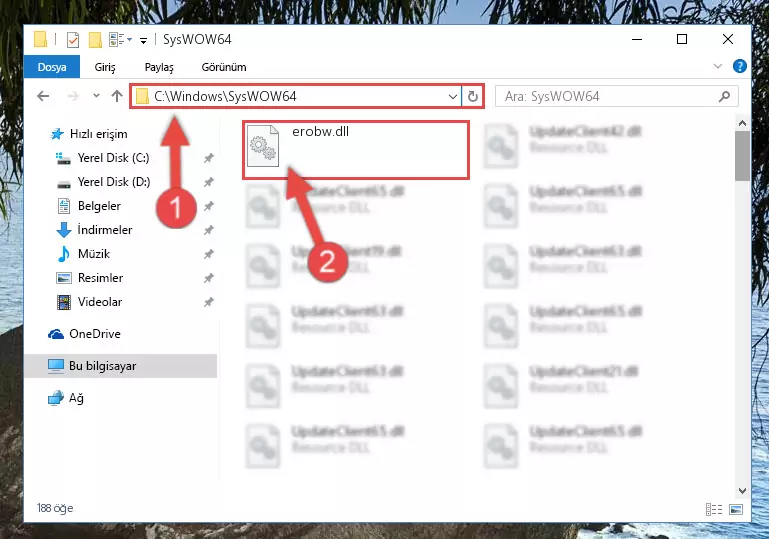
Task: Click the New folder quick access icon
Action: pyautogui.click(x=95, y=40)
